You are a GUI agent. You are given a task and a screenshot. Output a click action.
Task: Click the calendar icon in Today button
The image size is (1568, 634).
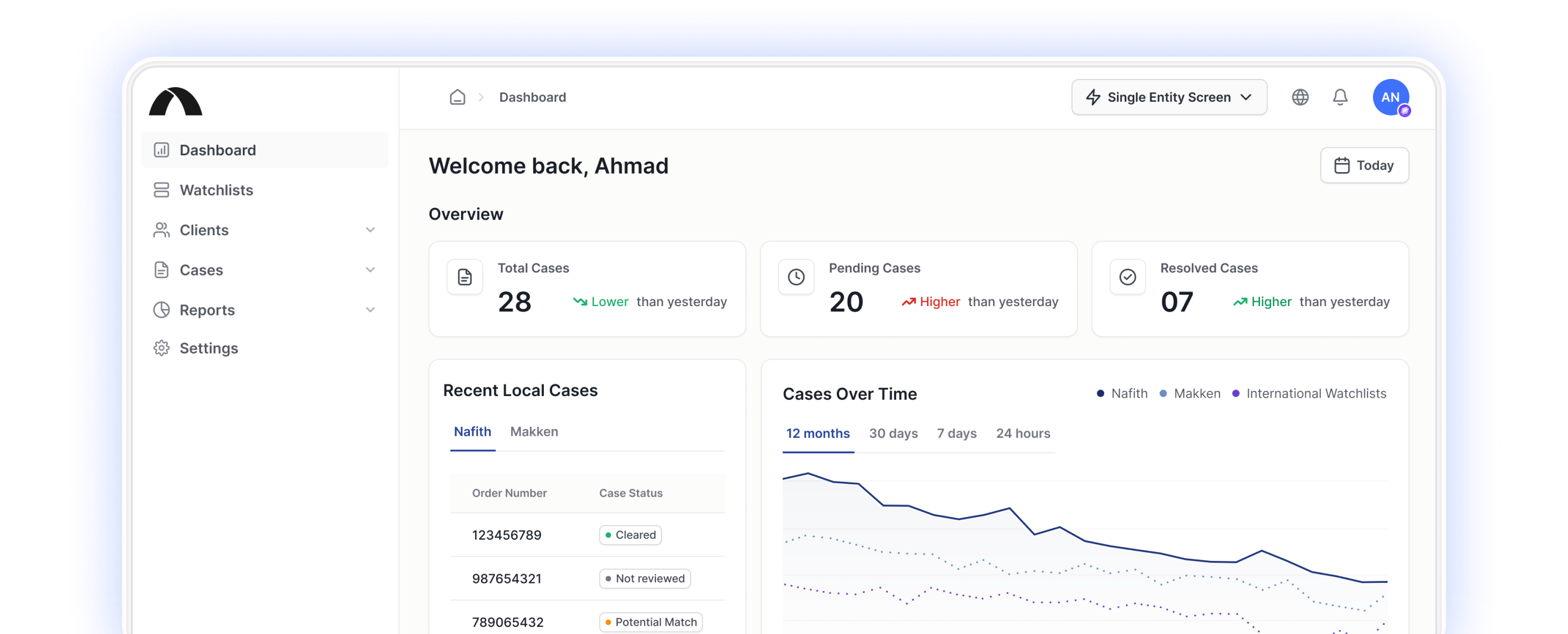coord(1342,165)
